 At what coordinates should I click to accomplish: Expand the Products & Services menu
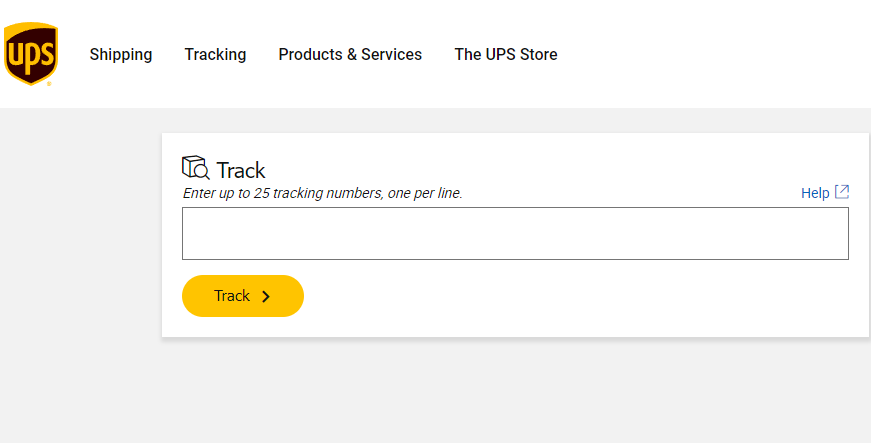(350, 55)
